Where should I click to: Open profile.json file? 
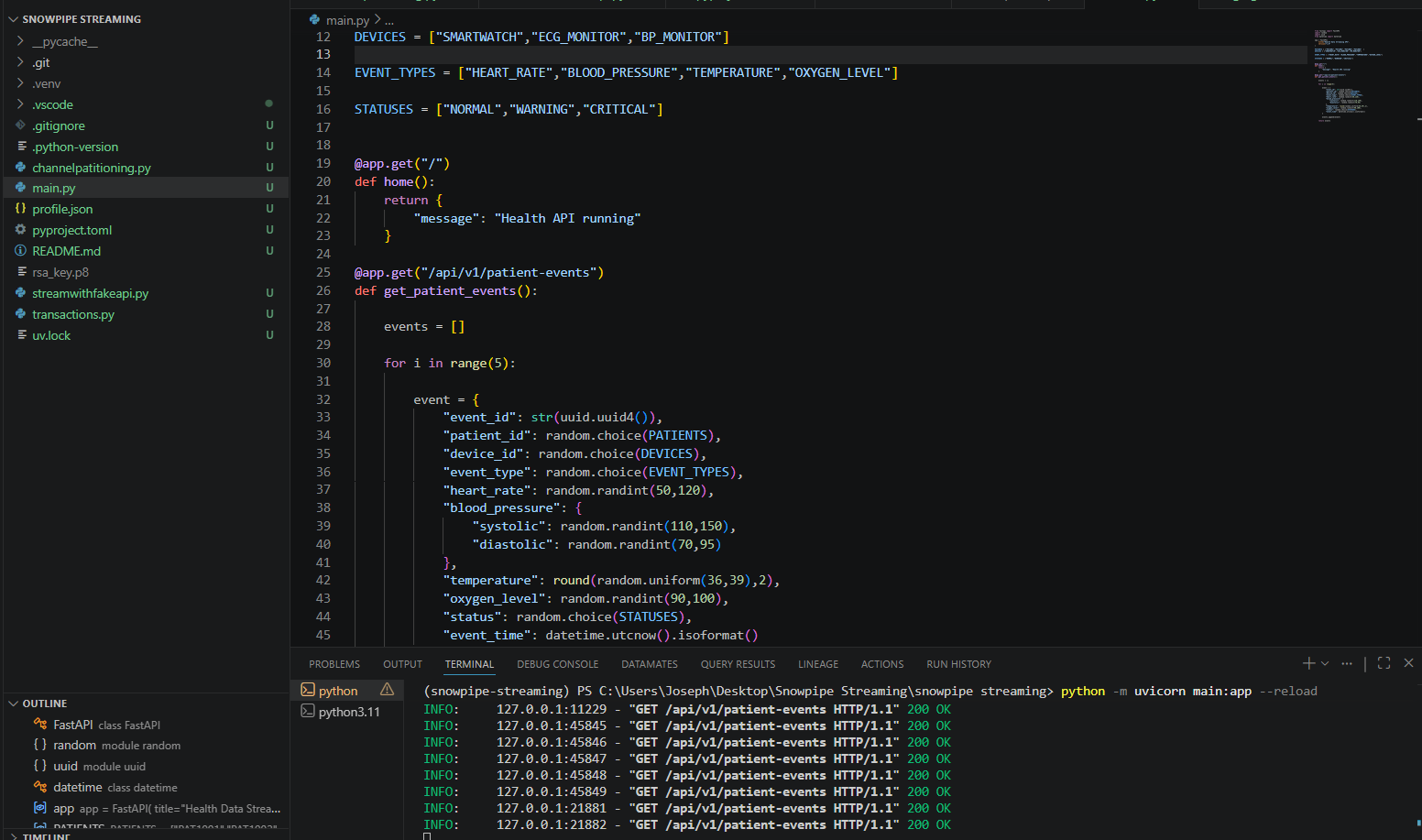tap(62, 209)
